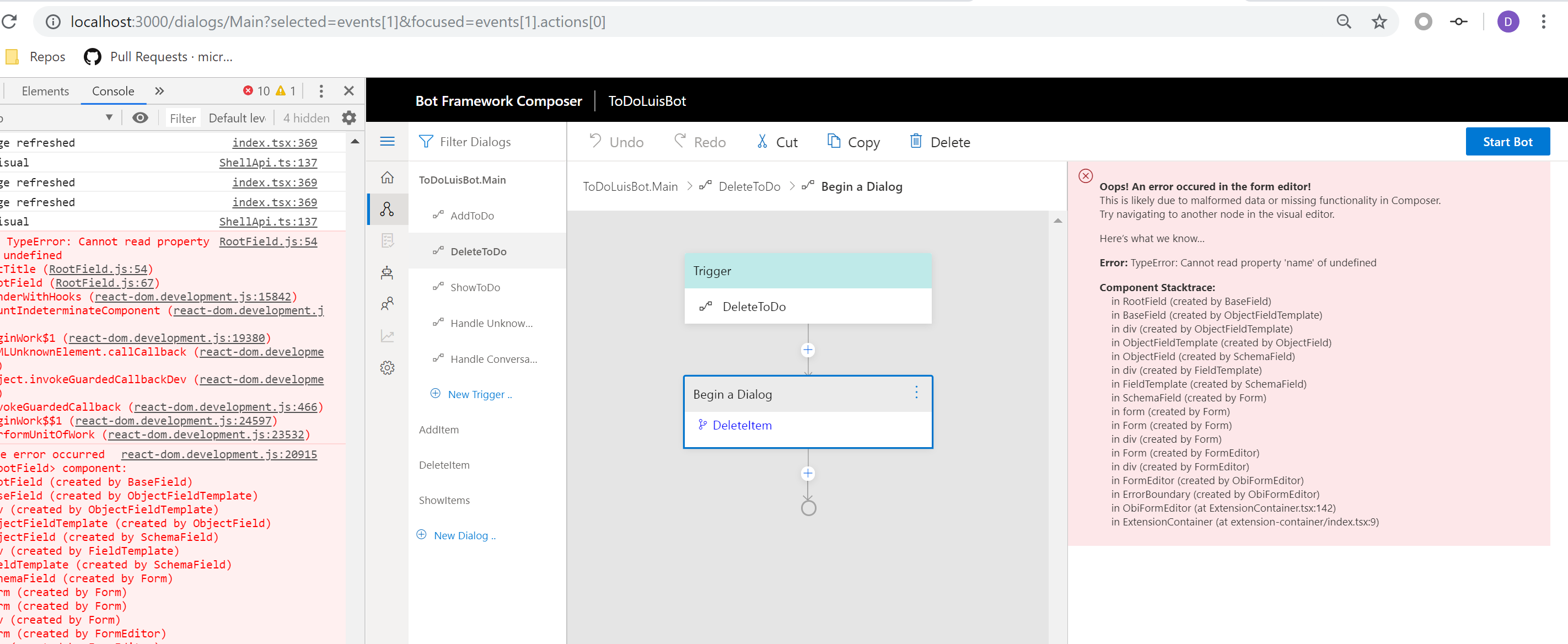
Task: Open the Composer settings gear in sidebar
Action: (x=387, y=368)
